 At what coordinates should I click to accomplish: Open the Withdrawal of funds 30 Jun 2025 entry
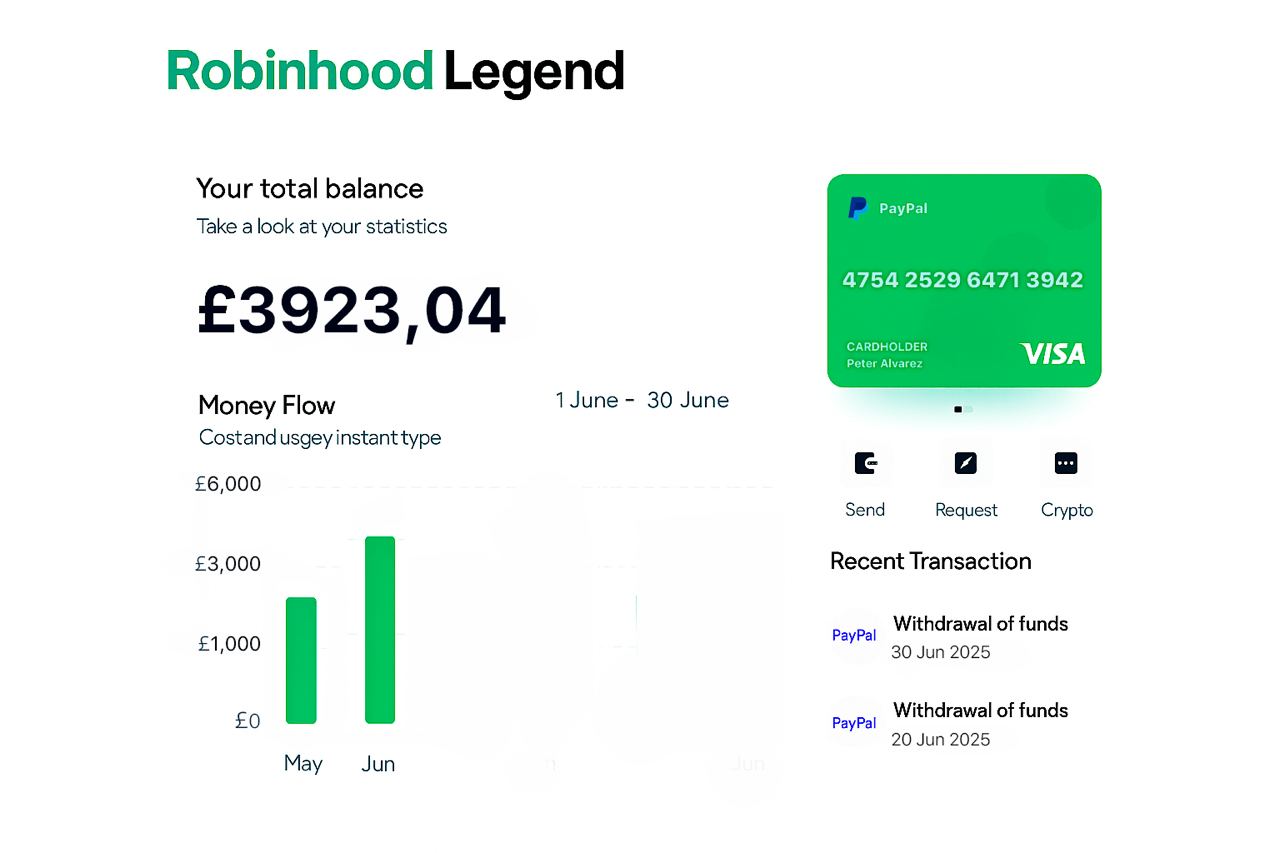pyautogui.click(x=980, y=637)
